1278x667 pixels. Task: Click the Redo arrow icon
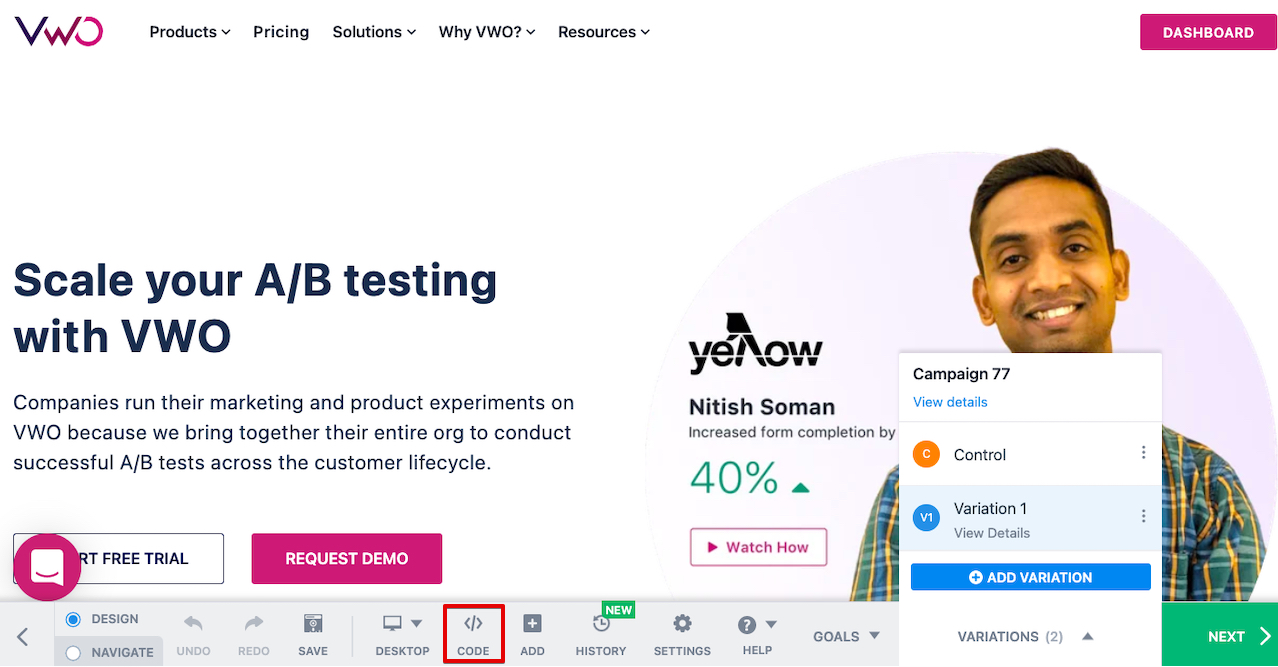pyautogui.click(x=254, y=624)
